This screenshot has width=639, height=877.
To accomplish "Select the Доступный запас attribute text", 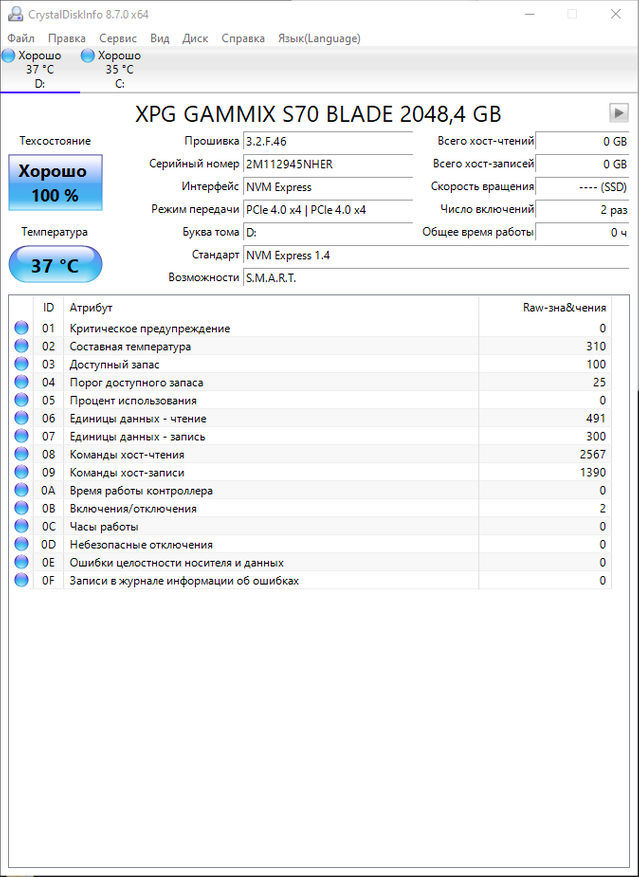I will pos(114,364).
